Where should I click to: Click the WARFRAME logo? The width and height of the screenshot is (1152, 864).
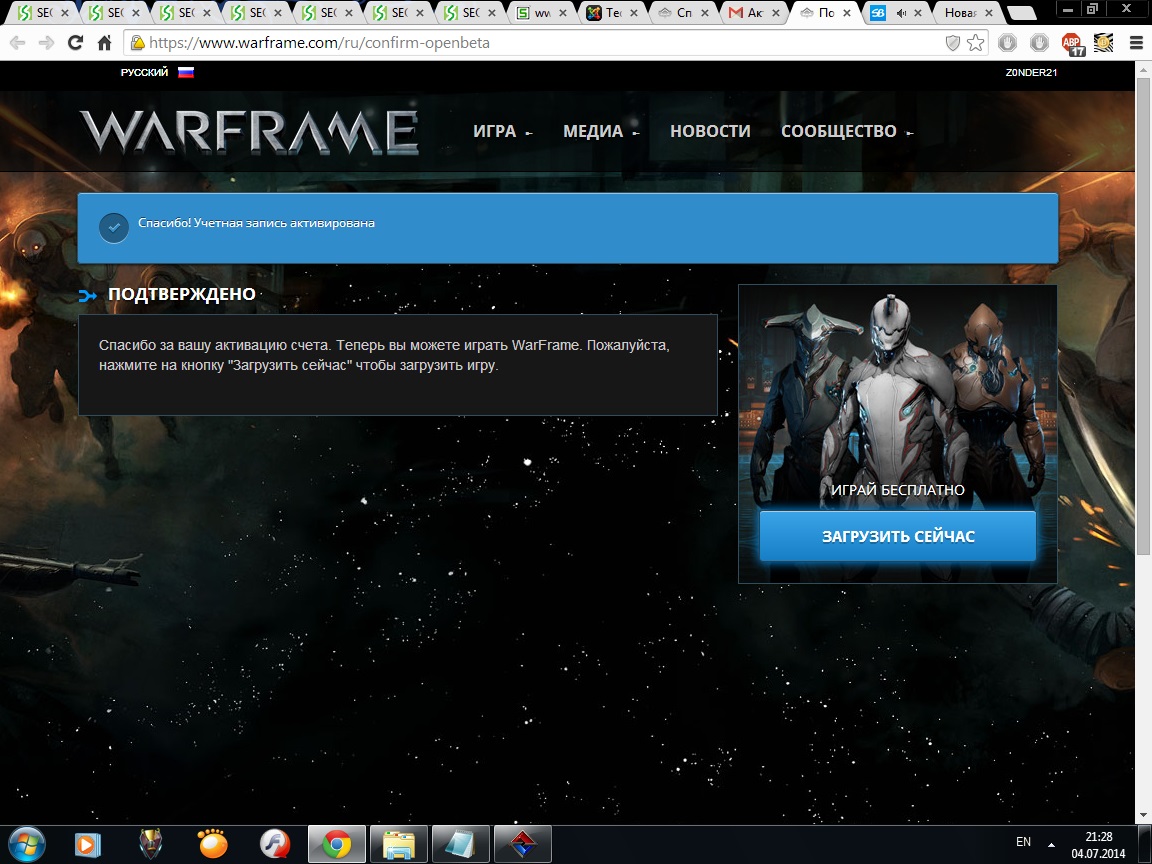tap(249, 132)
